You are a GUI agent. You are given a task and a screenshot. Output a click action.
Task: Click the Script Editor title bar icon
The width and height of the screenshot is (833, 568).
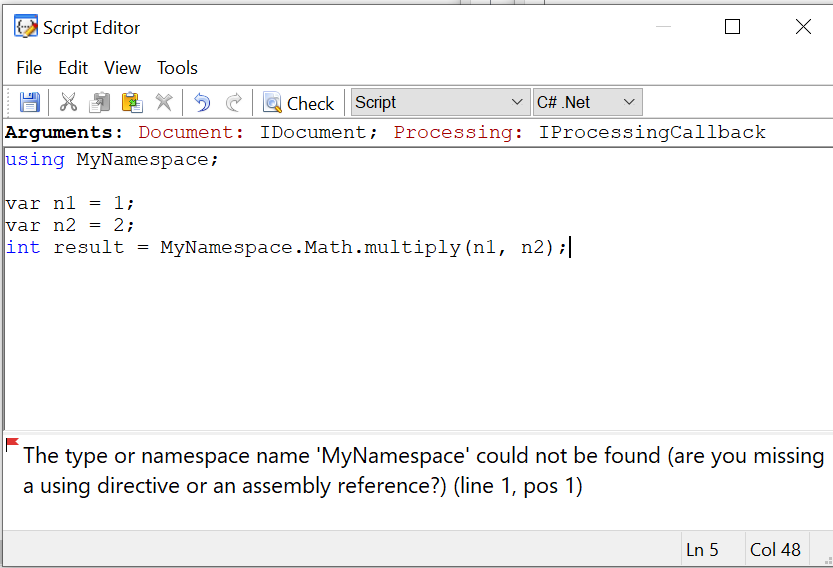click(26, 27)
